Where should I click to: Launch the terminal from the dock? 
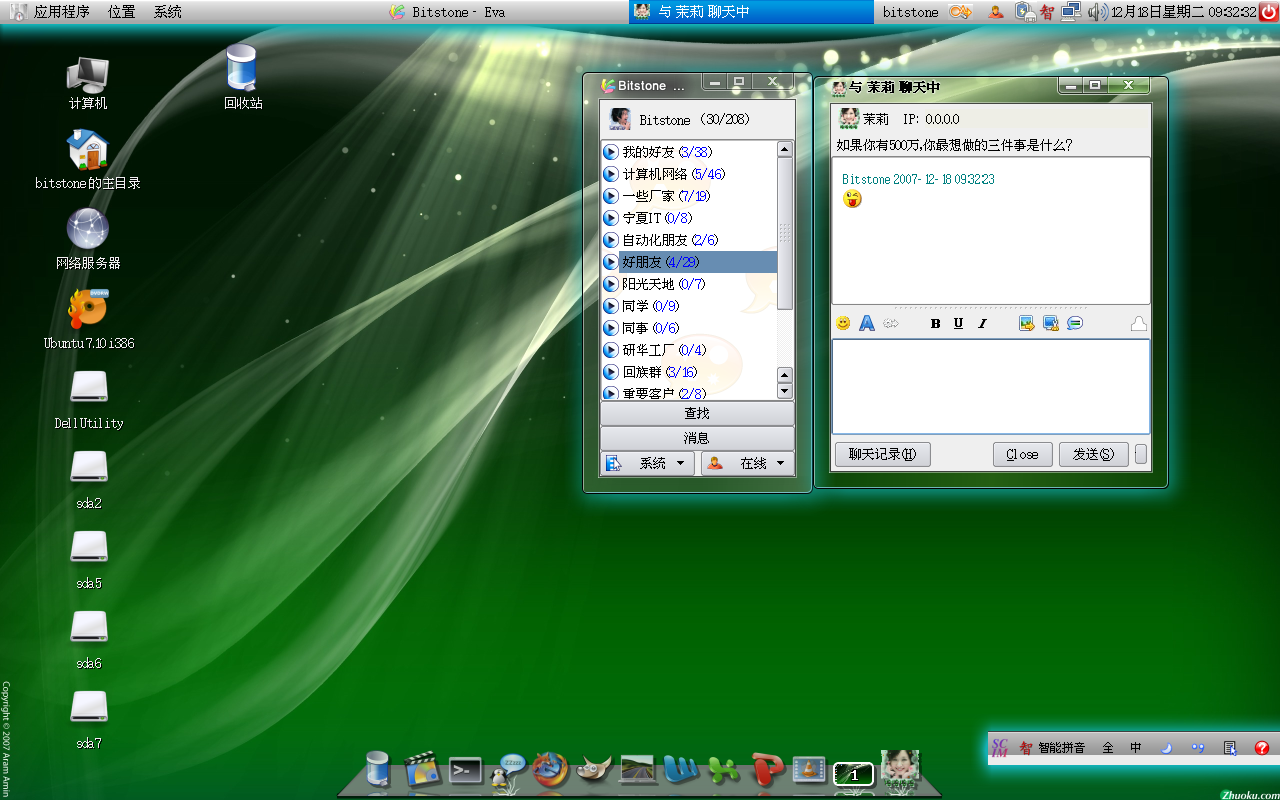click(466, 770)
